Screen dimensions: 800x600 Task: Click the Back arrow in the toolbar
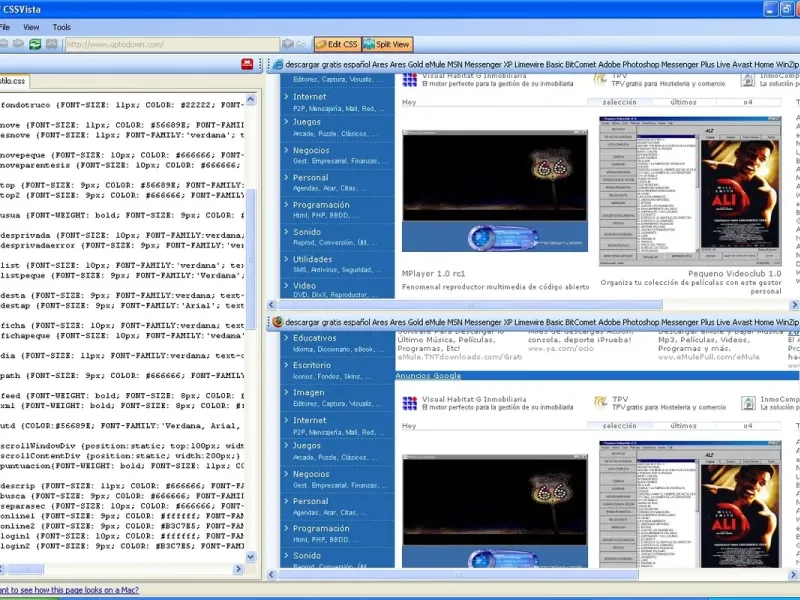pos(4,44)
